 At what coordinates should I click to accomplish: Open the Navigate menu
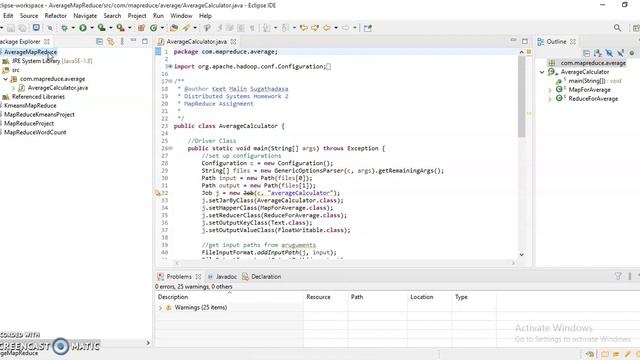(85, 16)
